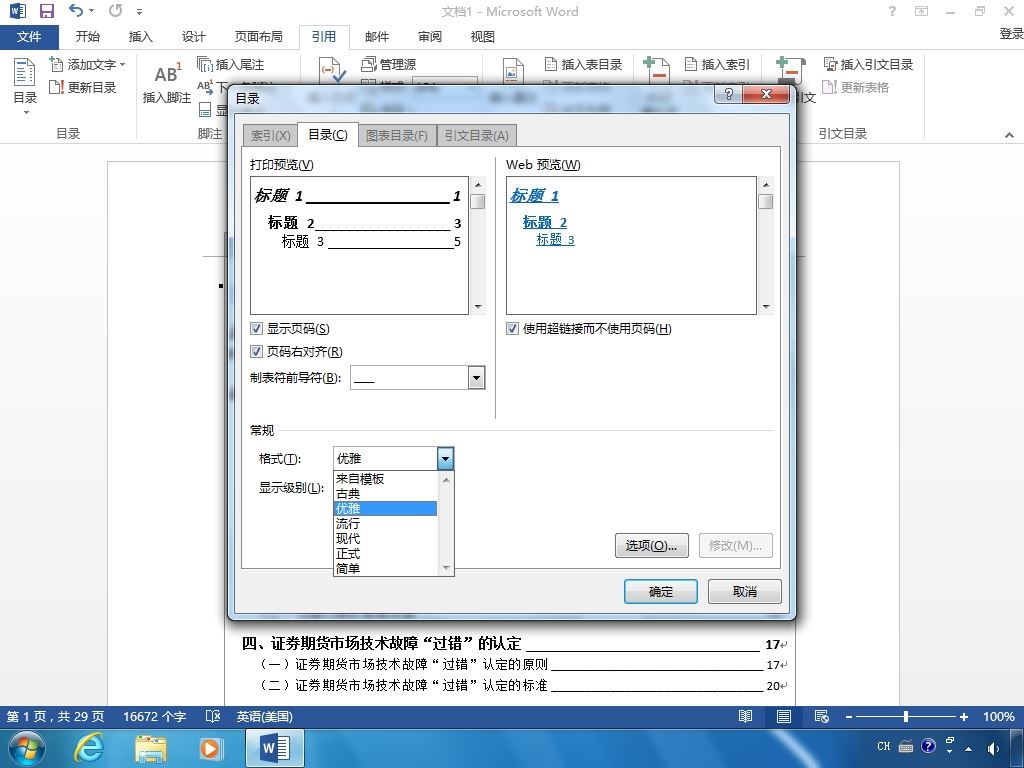Select 流行 in the format list
Screen dimensions: 1024x768
(x=385, y=524)
